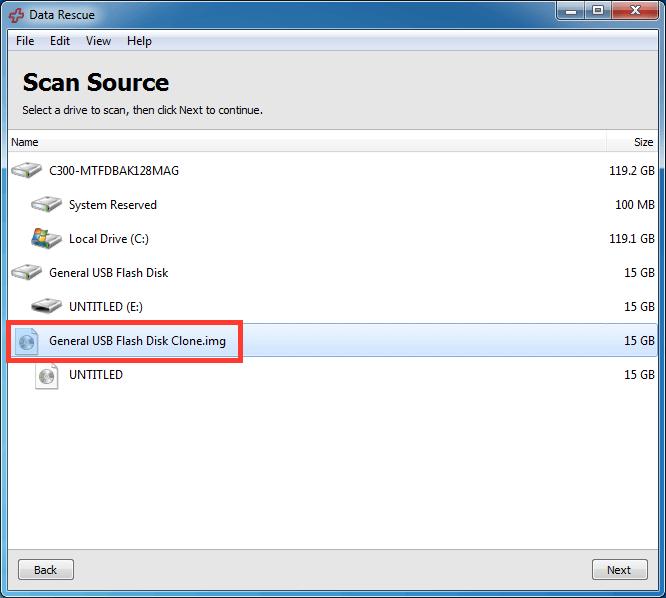Select the System Reserved partition label
This screenshot has width=666, height=598.
pos(113,205)
